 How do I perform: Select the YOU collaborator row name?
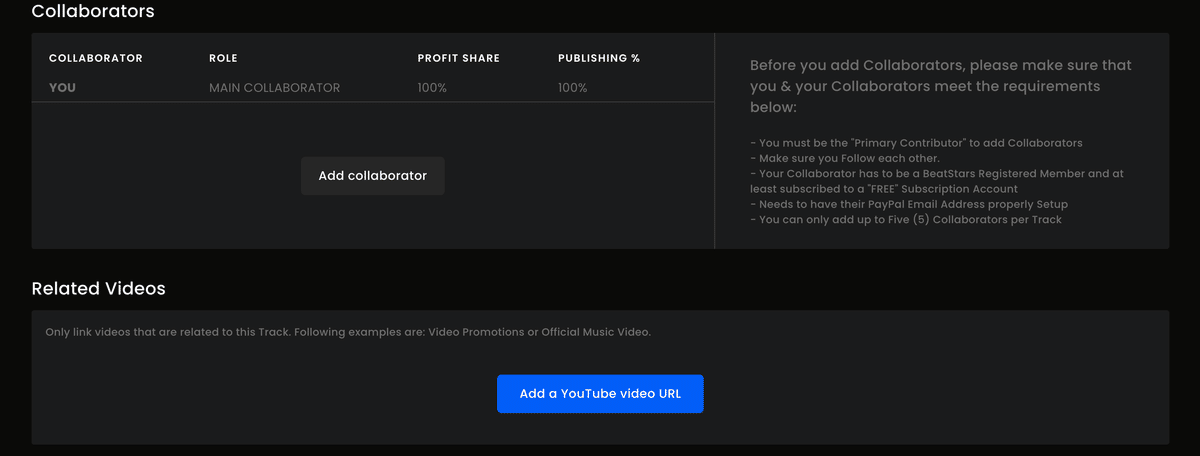62,88
